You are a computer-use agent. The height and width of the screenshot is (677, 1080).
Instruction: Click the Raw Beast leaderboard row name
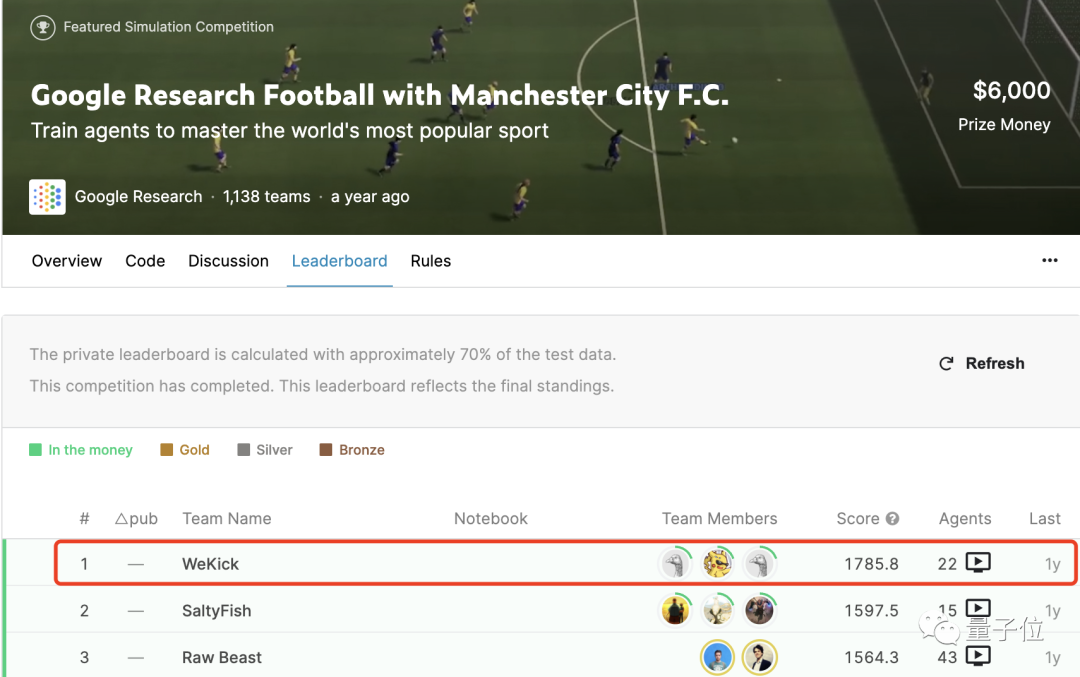coord(222,657)
